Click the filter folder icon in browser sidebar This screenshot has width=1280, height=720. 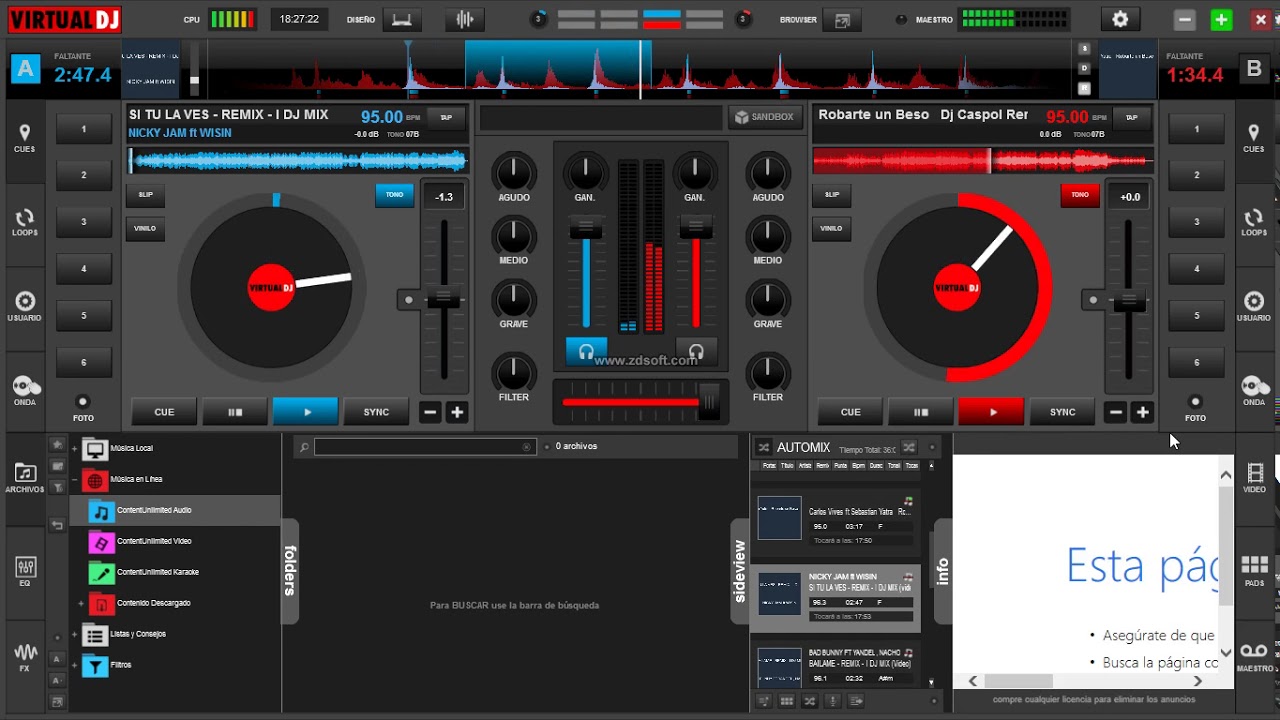57,487
